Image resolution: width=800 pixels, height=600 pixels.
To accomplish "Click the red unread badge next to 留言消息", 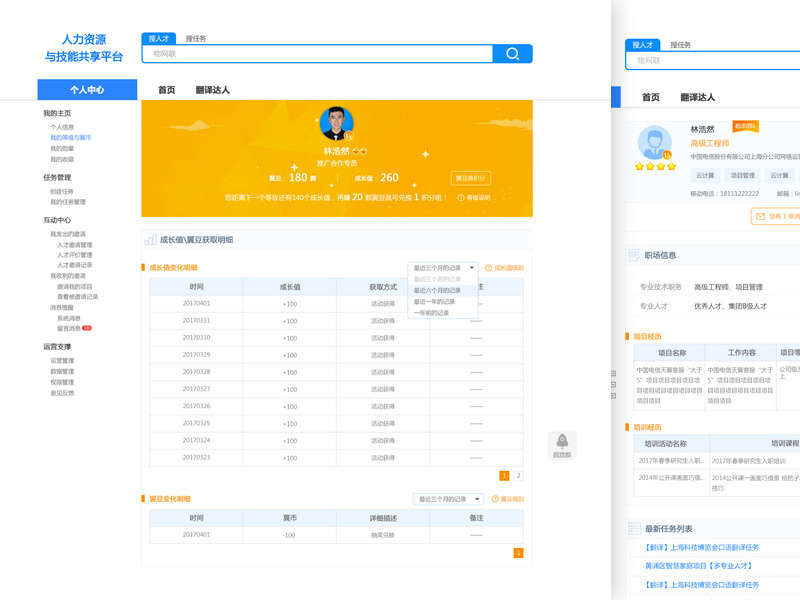I will pos(87,328).
